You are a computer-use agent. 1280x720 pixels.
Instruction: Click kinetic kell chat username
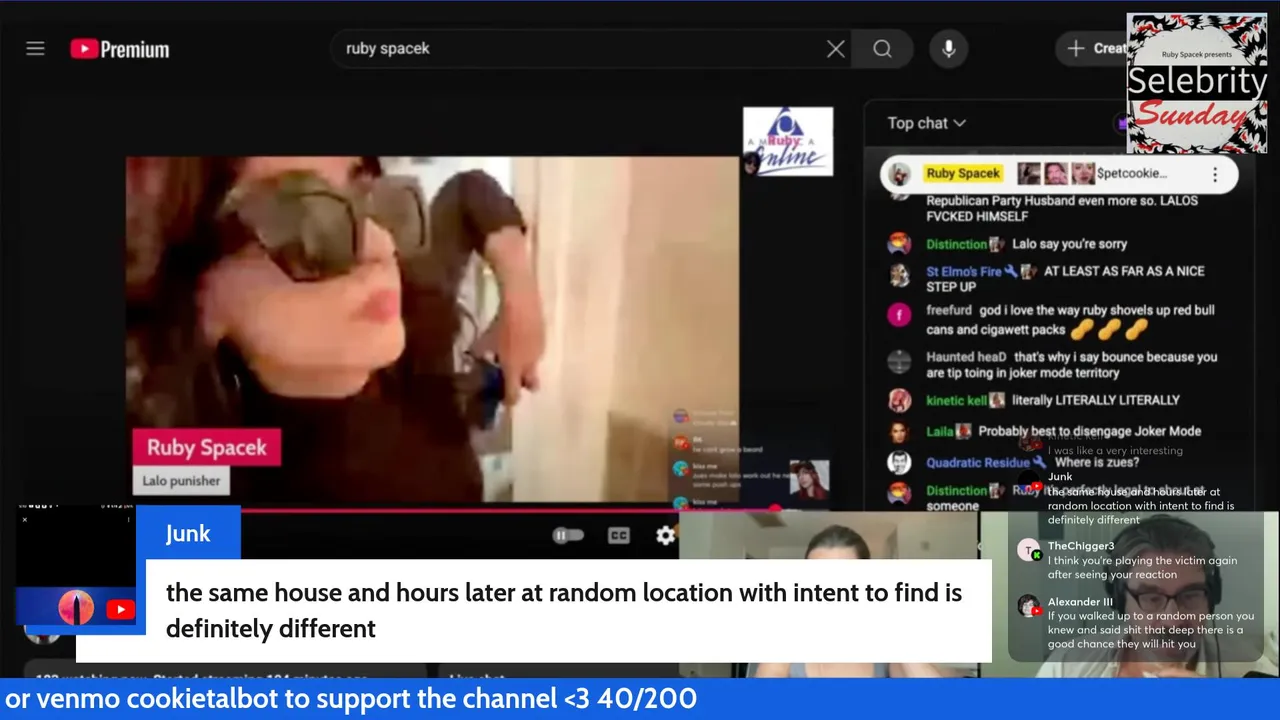956,400
